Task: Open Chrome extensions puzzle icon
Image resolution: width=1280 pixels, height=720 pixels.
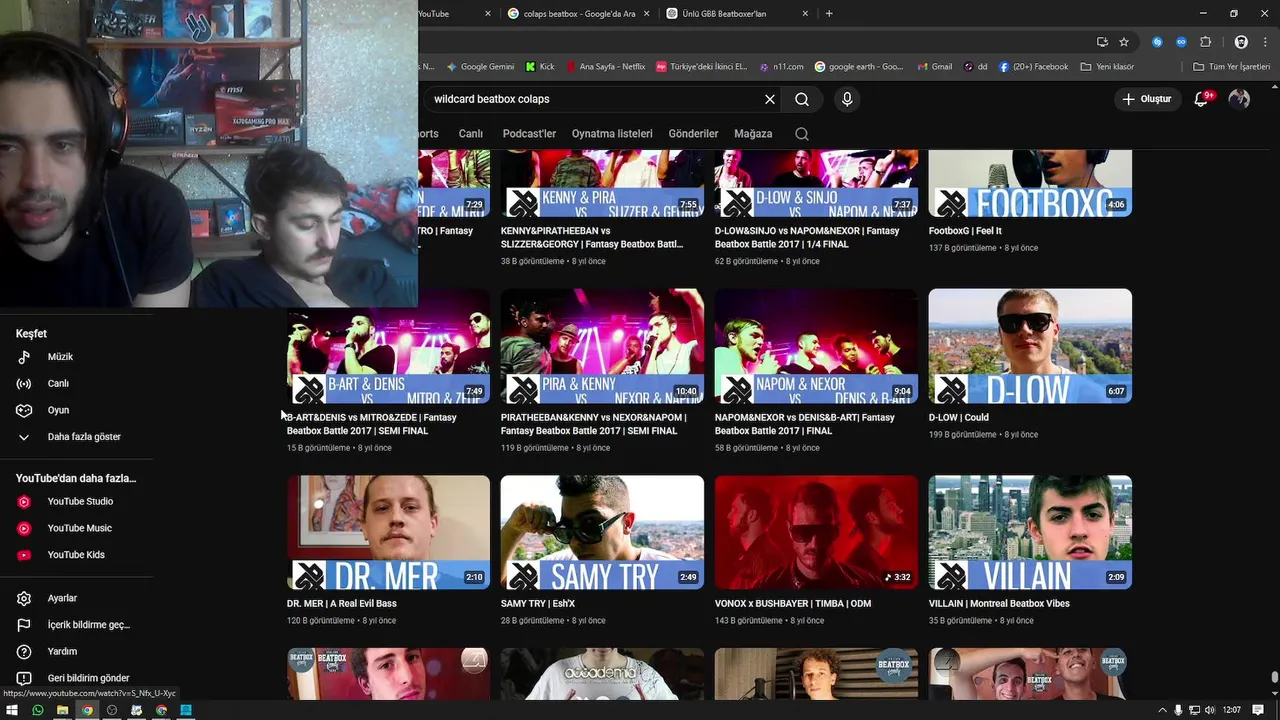Action: tap(1205, 42)
